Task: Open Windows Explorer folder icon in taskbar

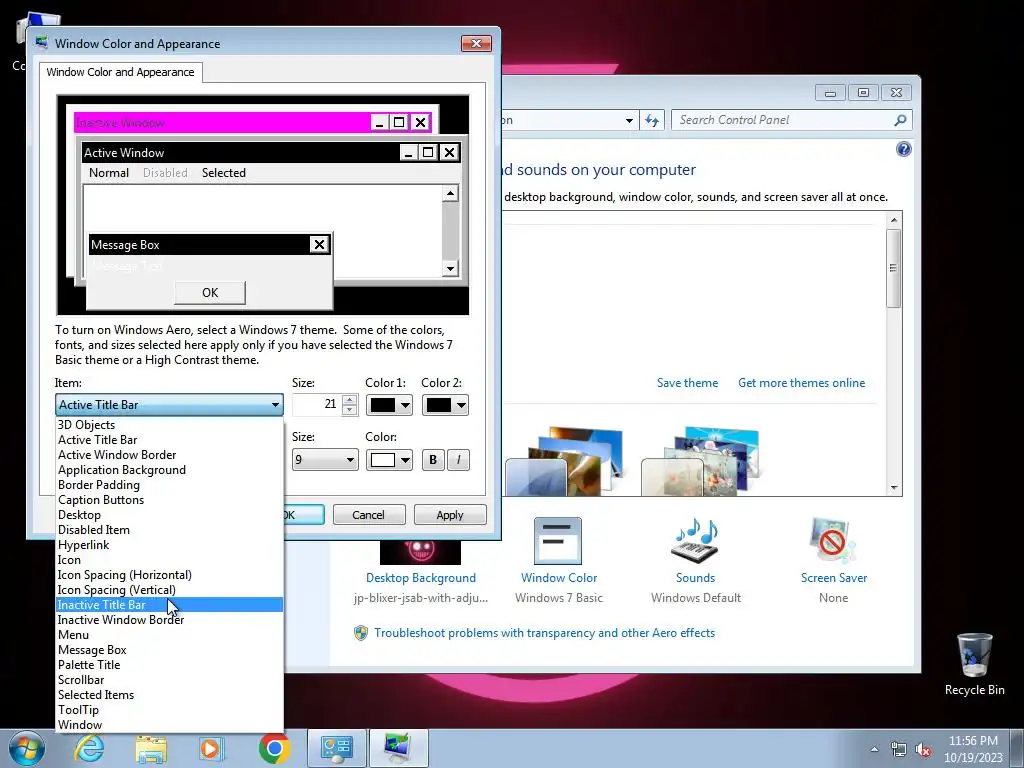Action: click(x=151, y=749)
